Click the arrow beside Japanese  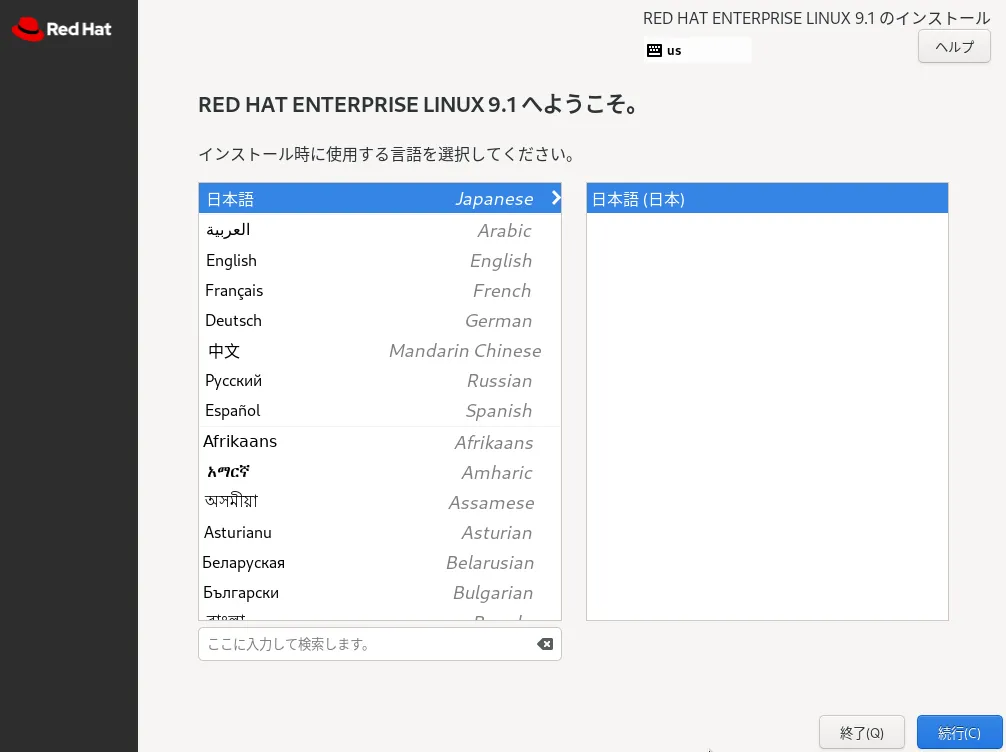click(556, 198)
